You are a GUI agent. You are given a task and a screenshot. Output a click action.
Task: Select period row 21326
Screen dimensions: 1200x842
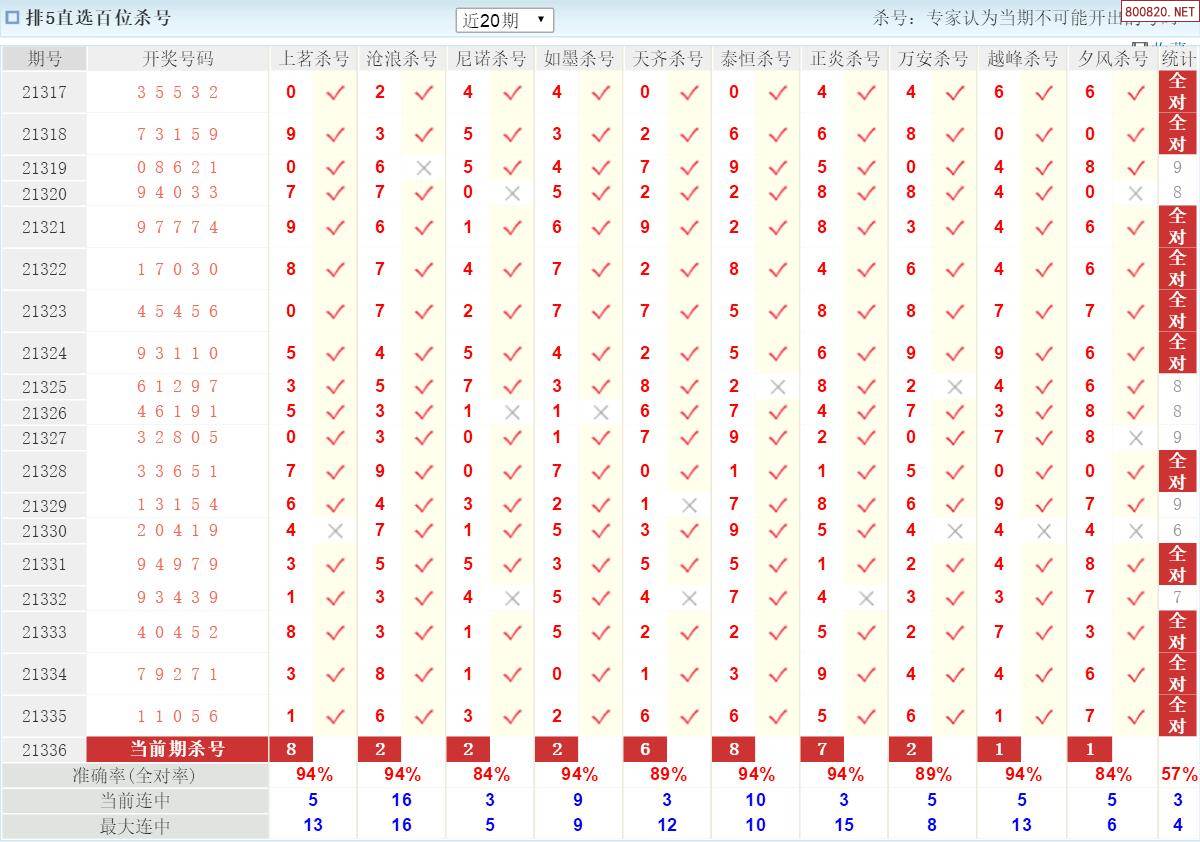coord(600,412)
